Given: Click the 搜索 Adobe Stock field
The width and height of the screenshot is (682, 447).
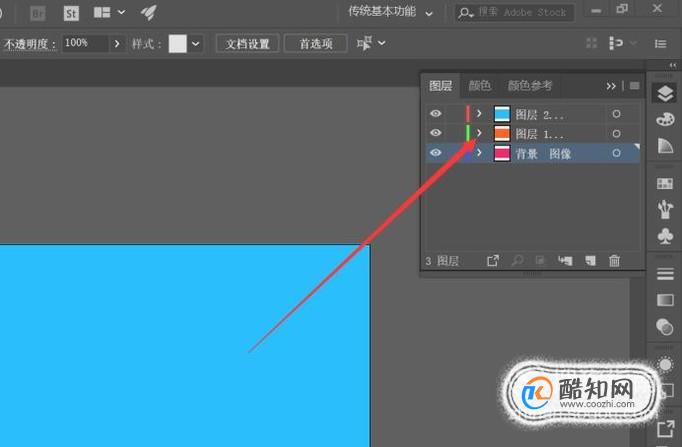Looking at the screenshot, I should (x=515, y=13).
